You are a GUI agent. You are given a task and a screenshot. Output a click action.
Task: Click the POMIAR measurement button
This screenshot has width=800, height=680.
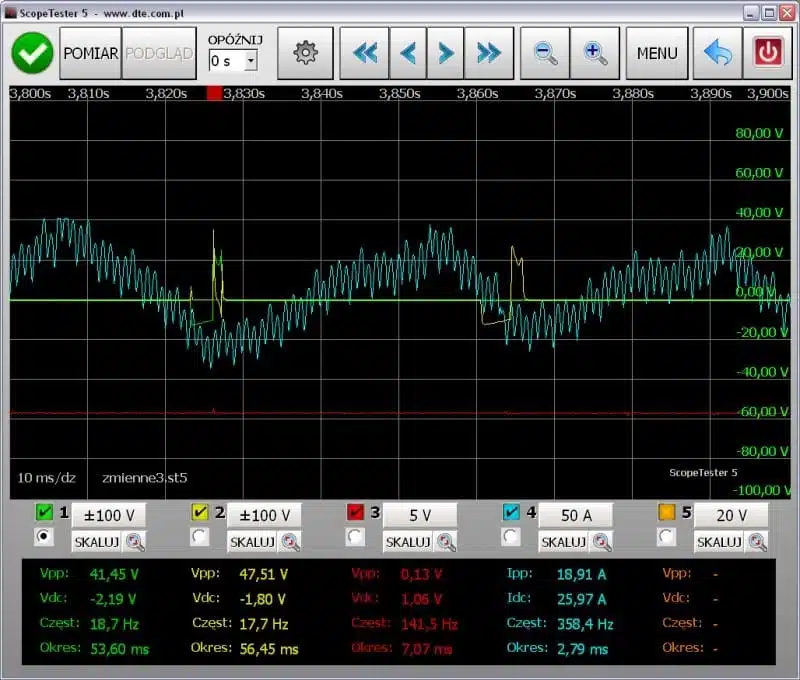91,54
